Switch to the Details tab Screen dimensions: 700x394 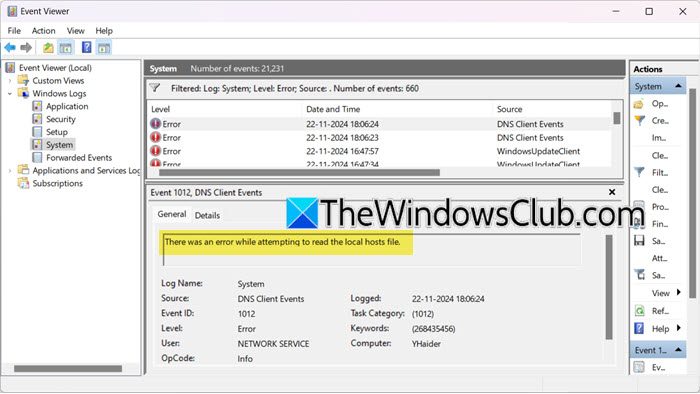(208, 215)
